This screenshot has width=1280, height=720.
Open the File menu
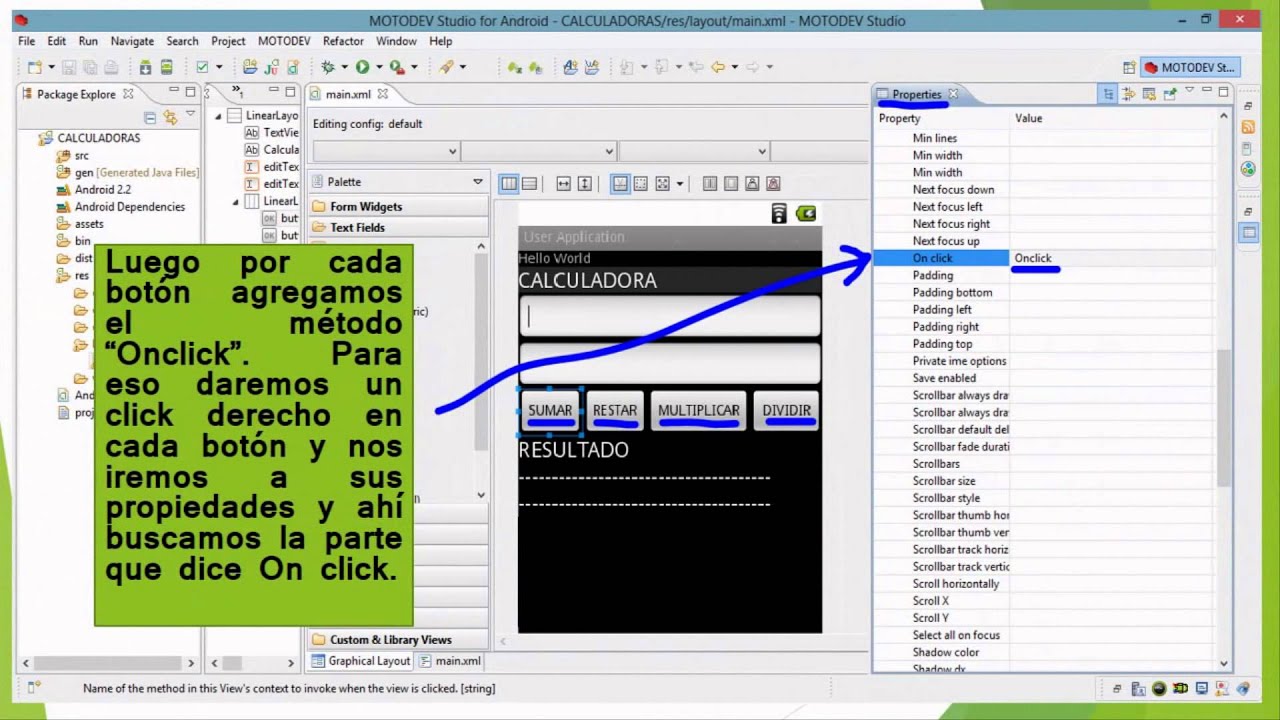(x=26, y=41)
